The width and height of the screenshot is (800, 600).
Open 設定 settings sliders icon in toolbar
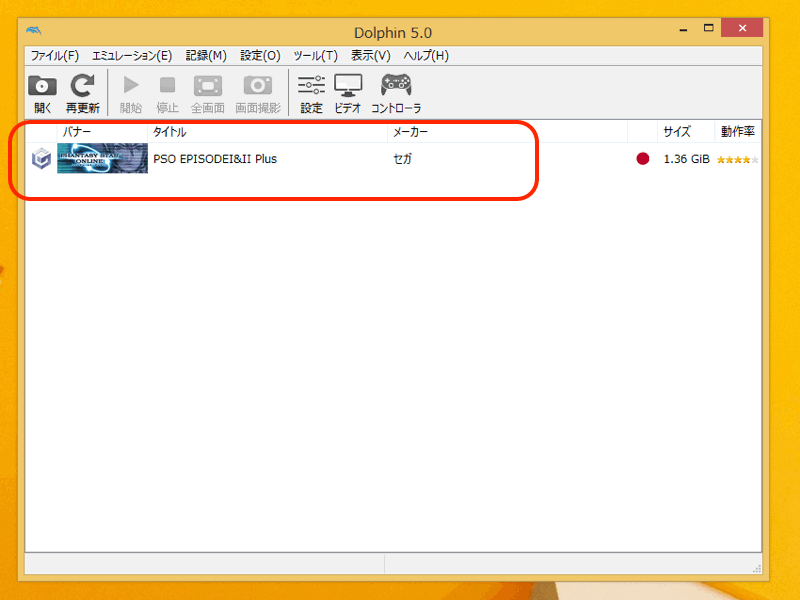click(x=311, y=93)
